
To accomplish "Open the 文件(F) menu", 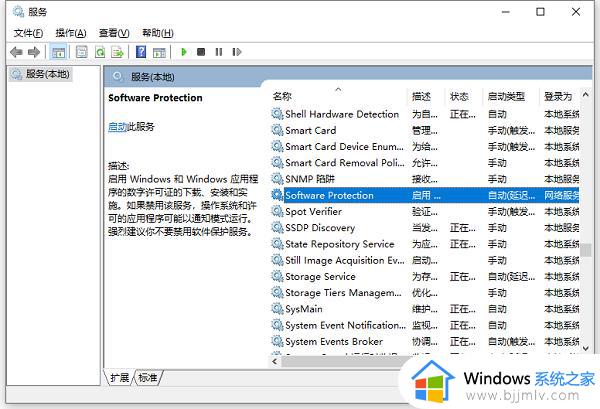I will pyautogui.click(x=28, y=33).
